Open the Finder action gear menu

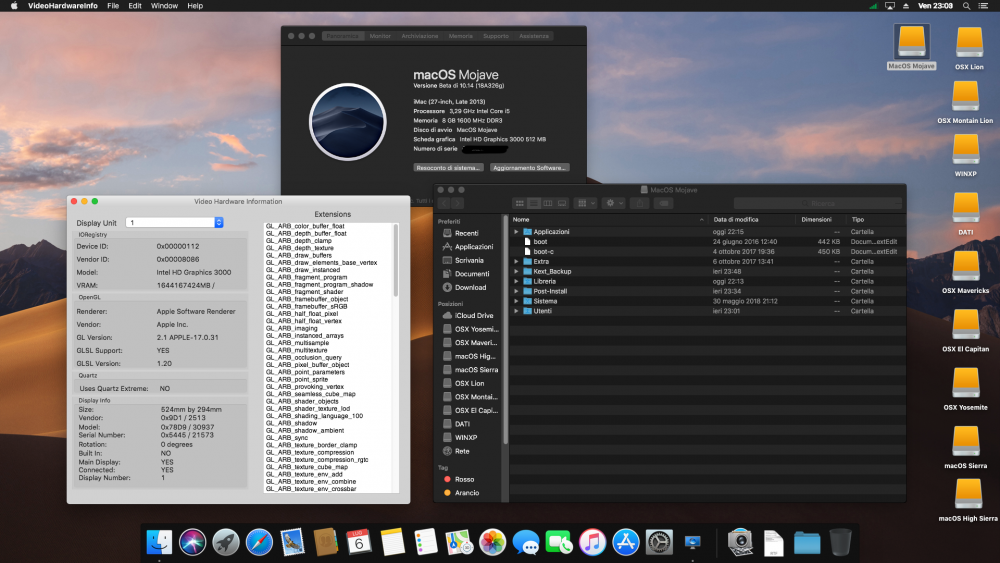pyautogui.click(x=614, y=203)
